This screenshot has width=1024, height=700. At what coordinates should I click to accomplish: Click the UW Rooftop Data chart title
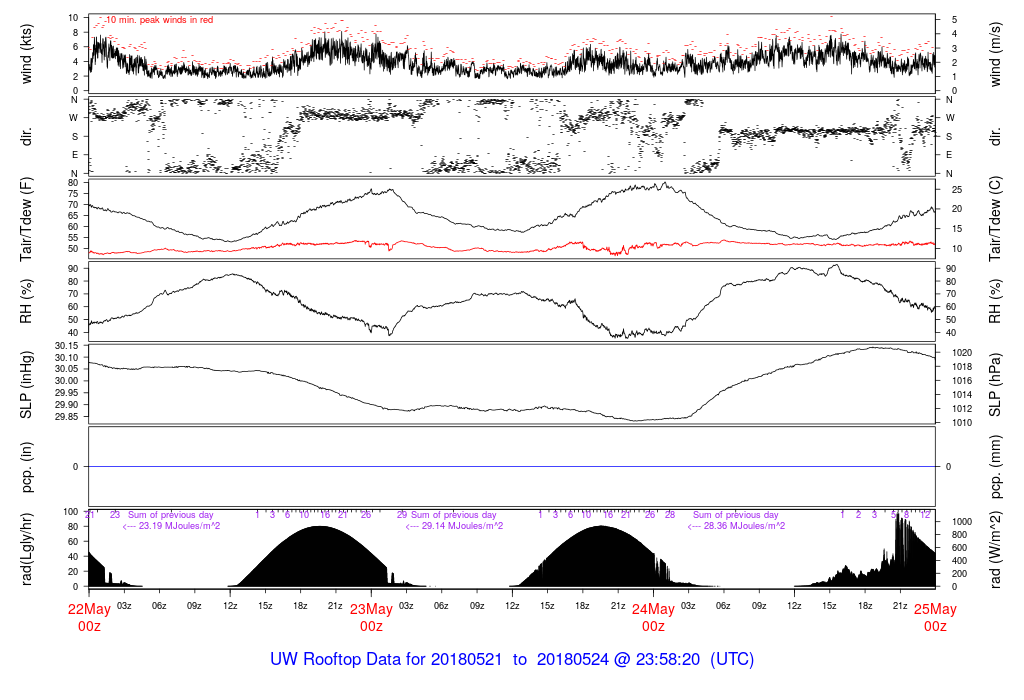[512, 660]
